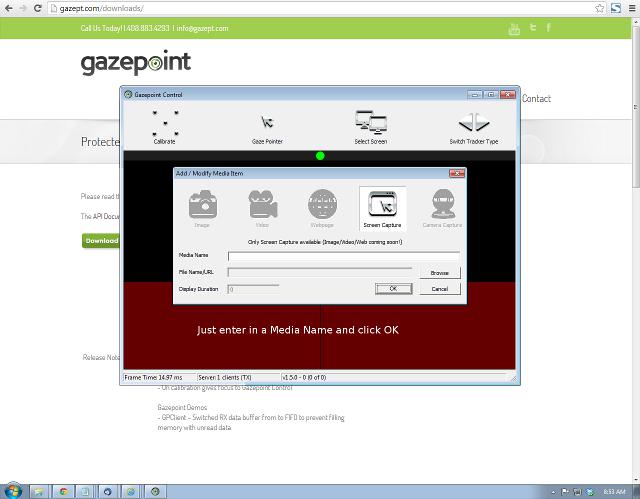Open the Facebook icon in green header

click(x=548, y=27)
